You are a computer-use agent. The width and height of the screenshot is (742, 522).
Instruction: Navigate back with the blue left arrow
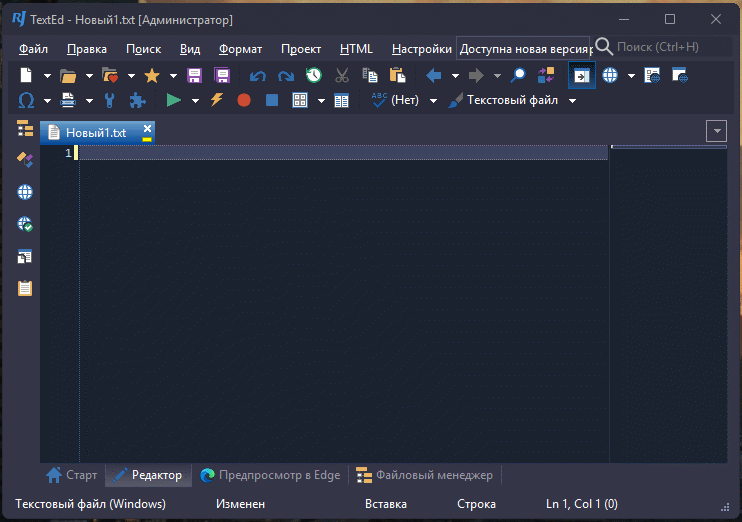click(x=433, y=75)
